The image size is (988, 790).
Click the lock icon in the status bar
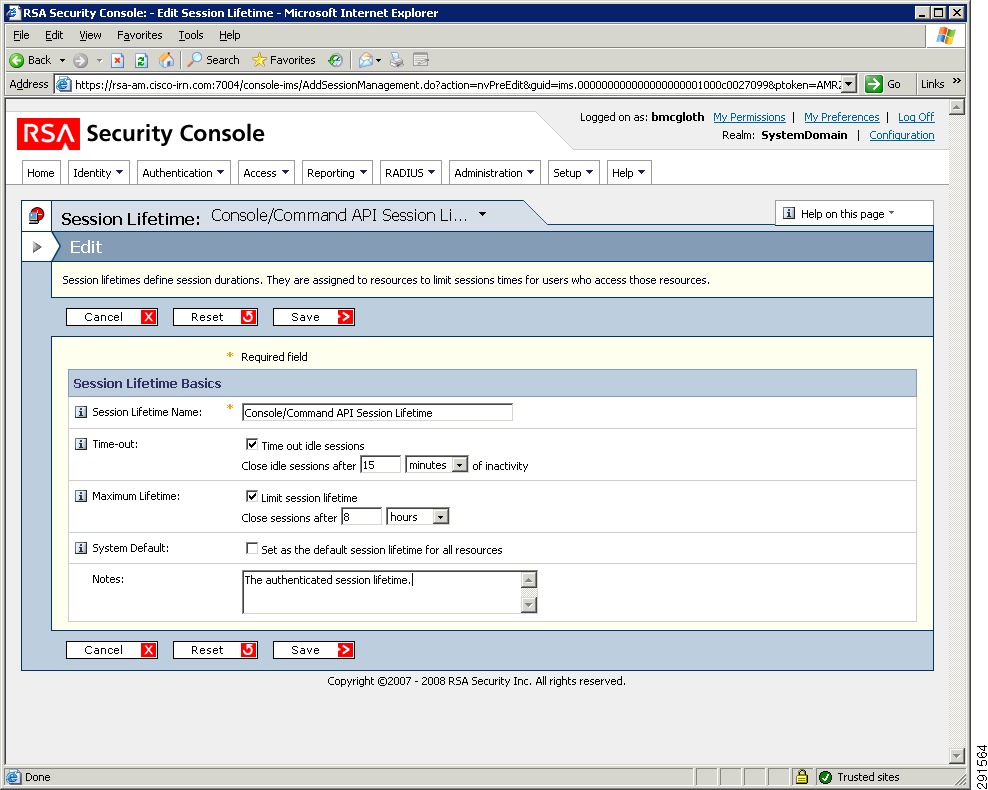coord(801,777)
